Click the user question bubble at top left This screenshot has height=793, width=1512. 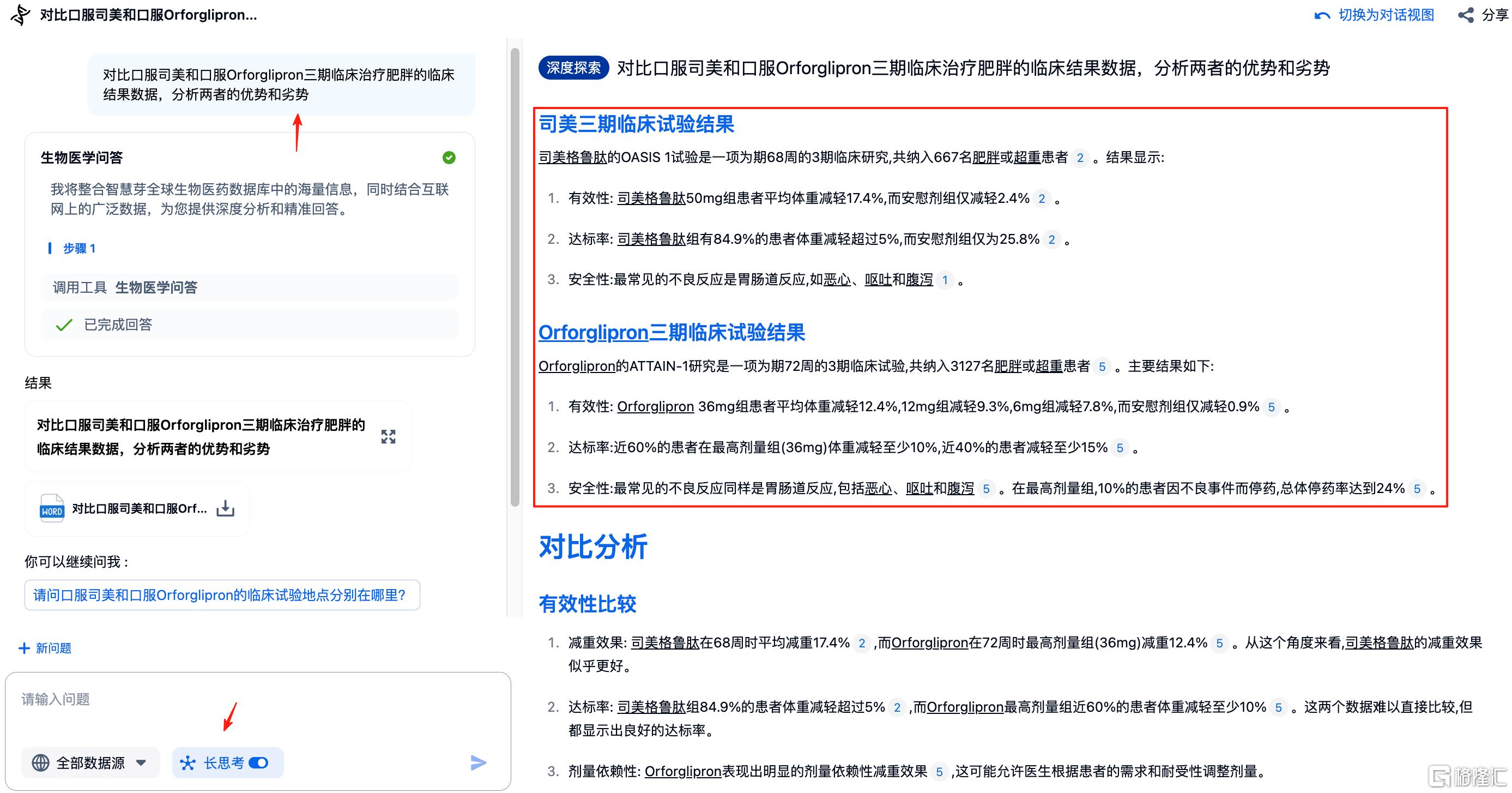(x=281, y=85)
